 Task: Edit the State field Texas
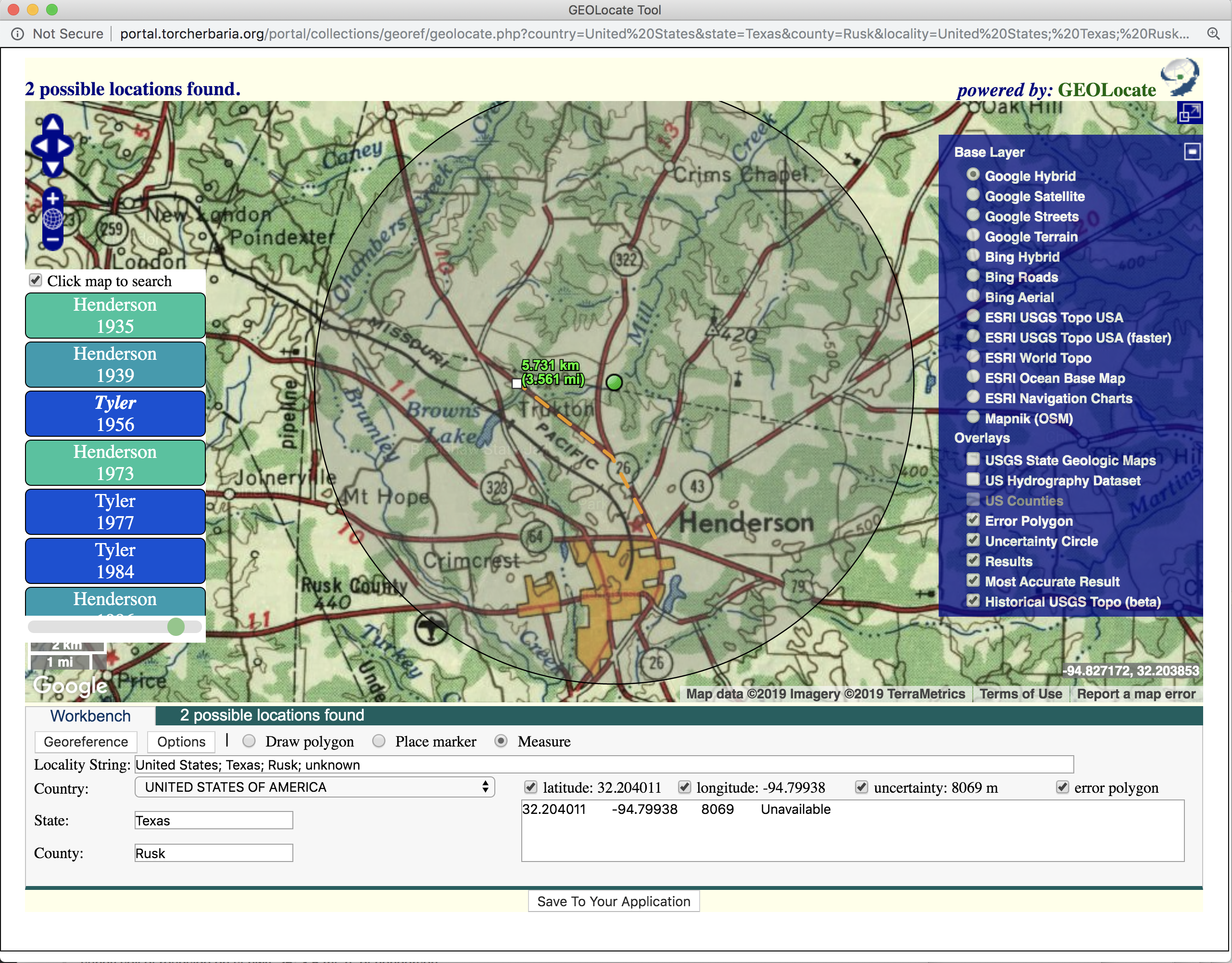point(214,821)
